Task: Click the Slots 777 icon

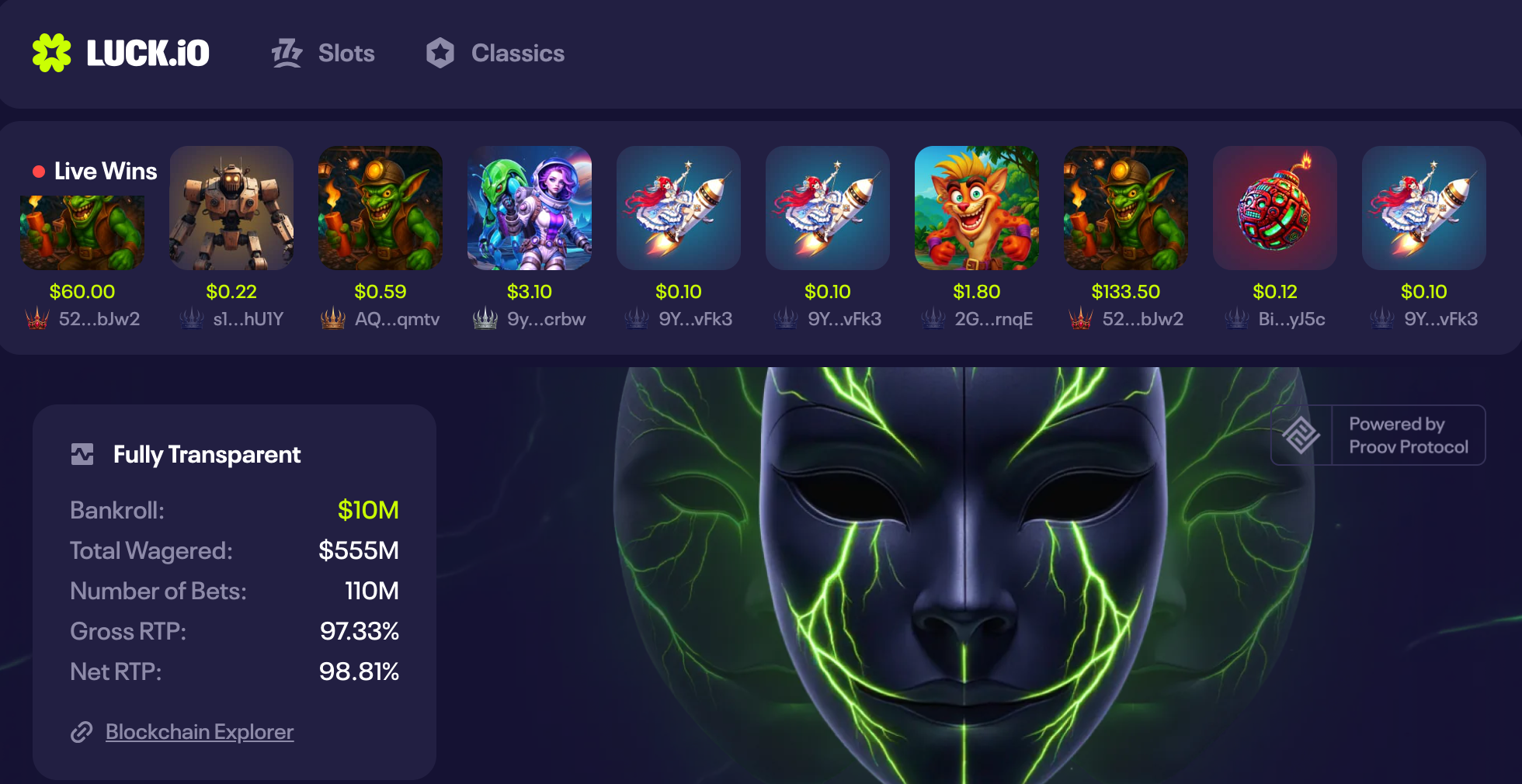Action: 287,53
